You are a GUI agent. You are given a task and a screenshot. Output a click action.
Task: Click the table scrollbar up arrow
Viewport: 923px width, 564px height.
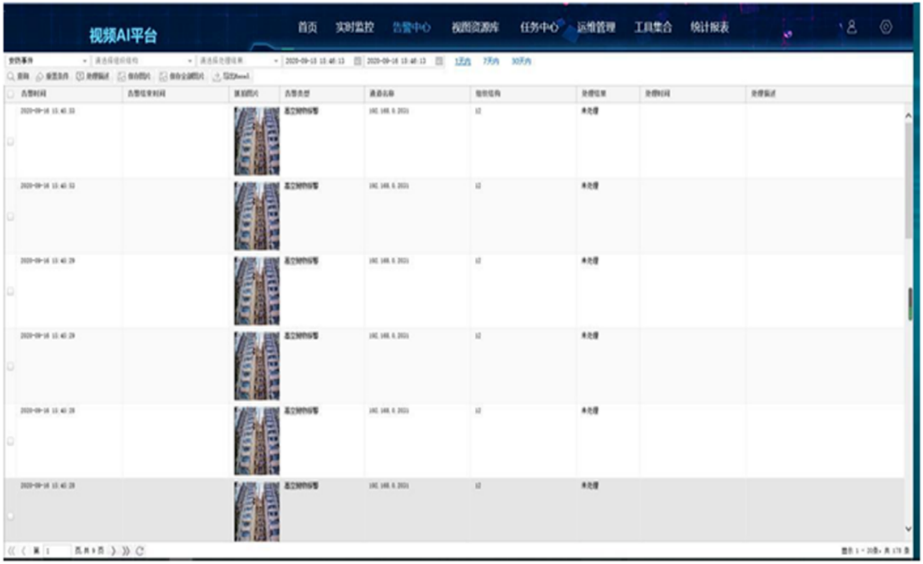[x=908, y=116]
